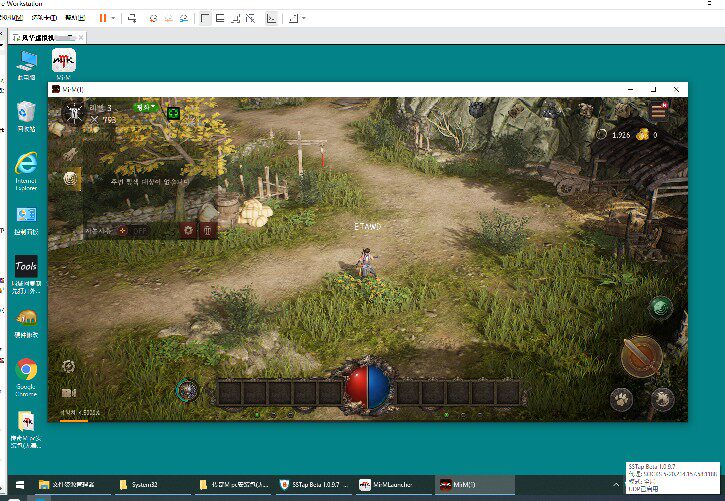
Task: Click the arrow-shaped side tab icon
Action: (70, 153)
